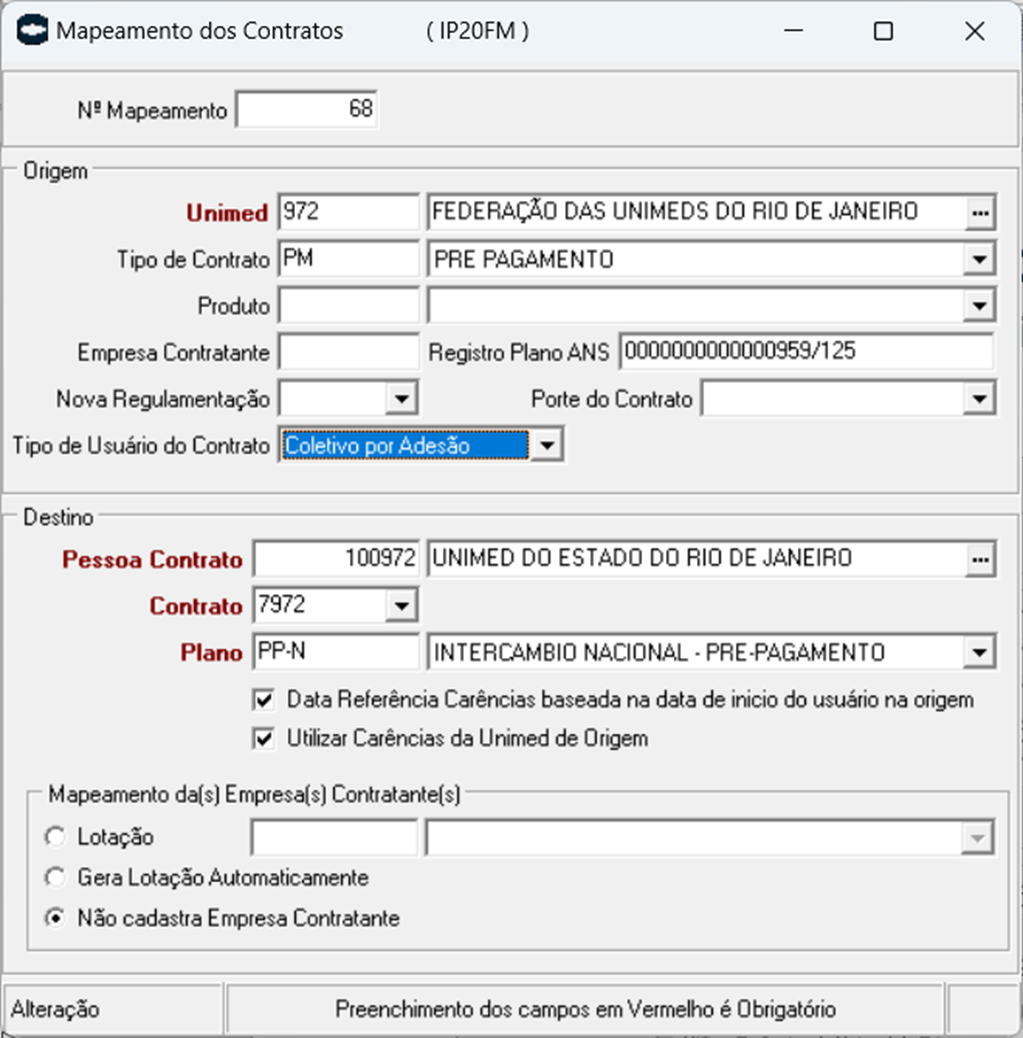Click the Pessoa Contrato code field 100972
This screenshot has height=1038, width=1023.
coord(336,559)
